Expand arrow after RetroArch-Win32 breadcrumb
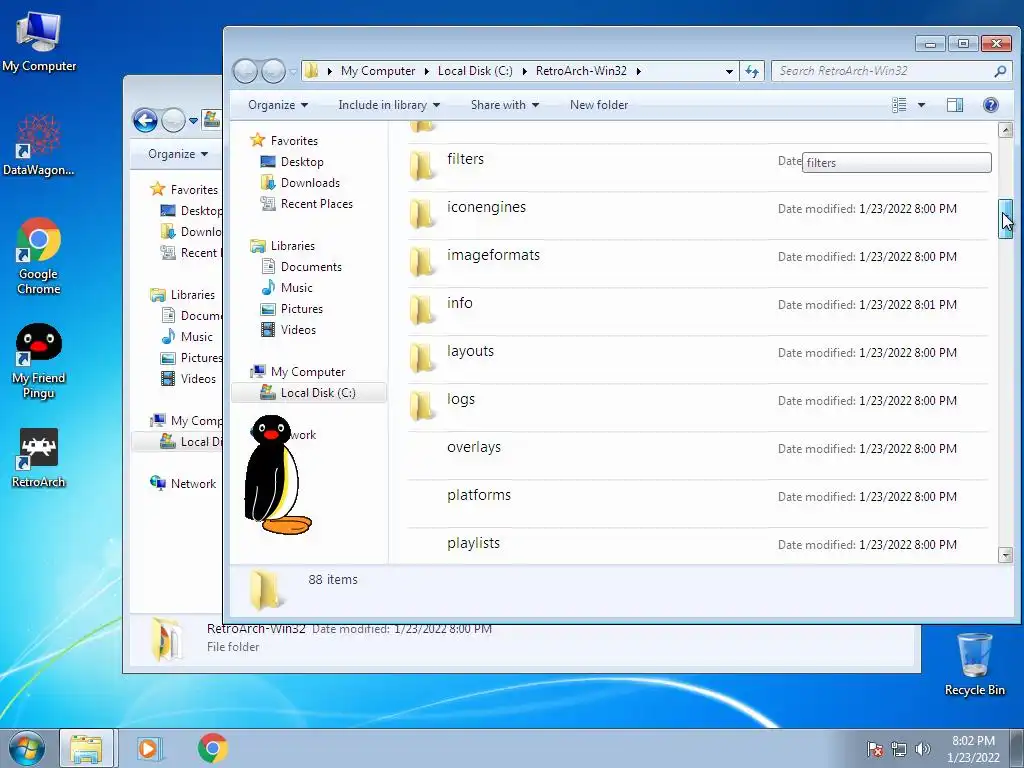This screenshot has width=1024, height=768. tap(639, 71)
